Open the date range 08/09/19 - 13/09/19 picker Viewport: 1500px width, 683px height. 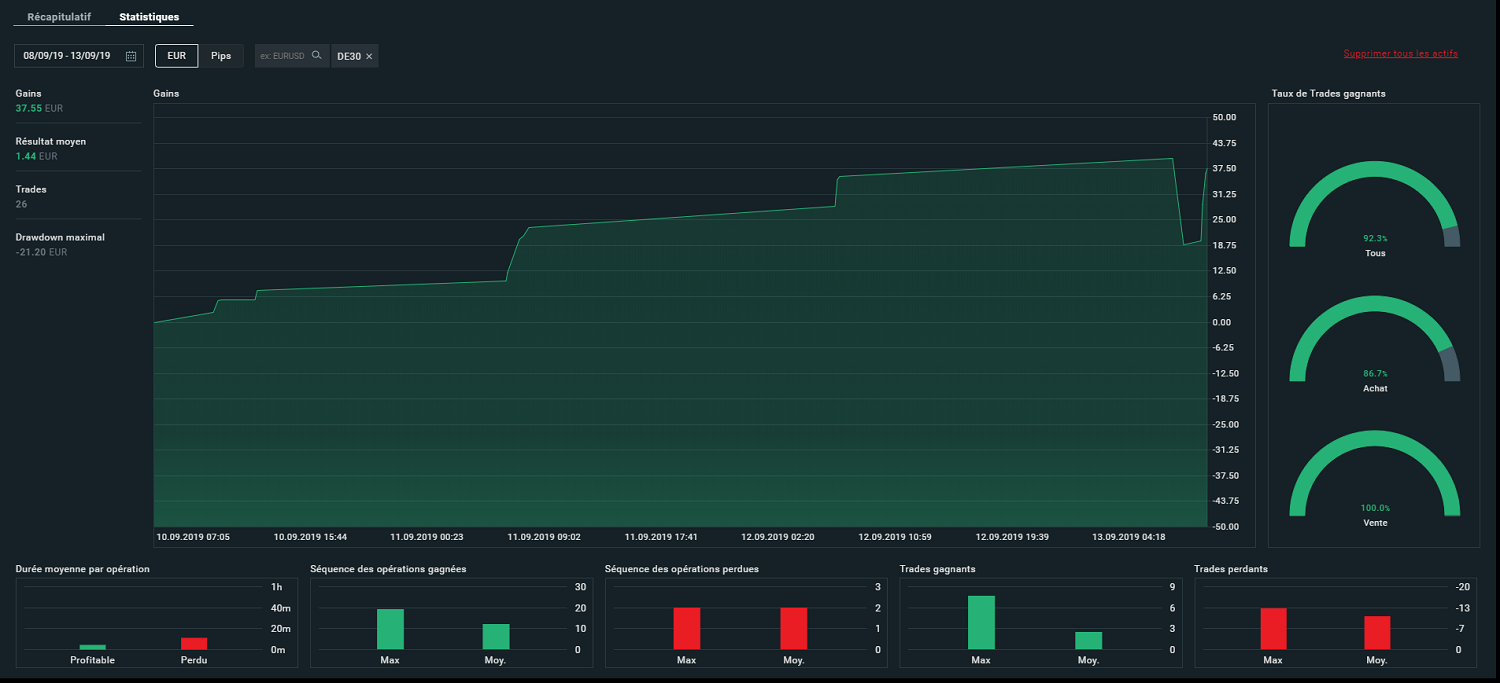[x=79, y=56]
